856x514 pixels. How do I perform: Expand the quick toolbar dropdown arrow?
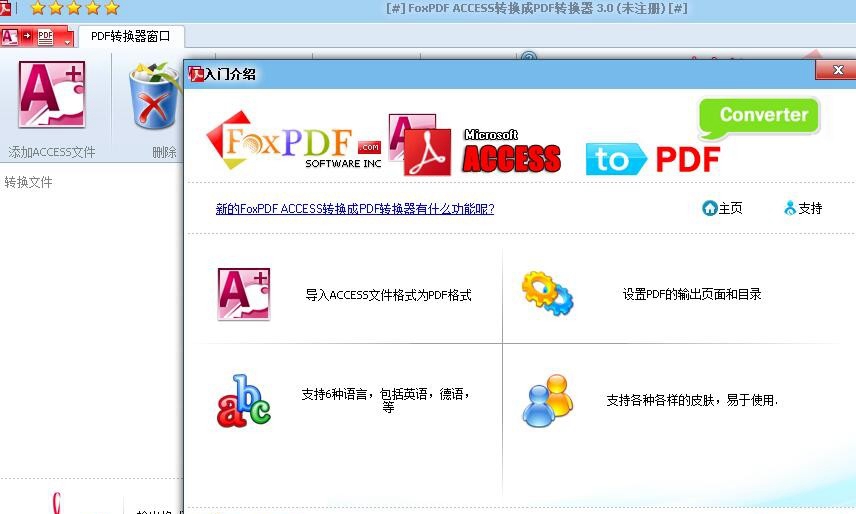[68, 41]
